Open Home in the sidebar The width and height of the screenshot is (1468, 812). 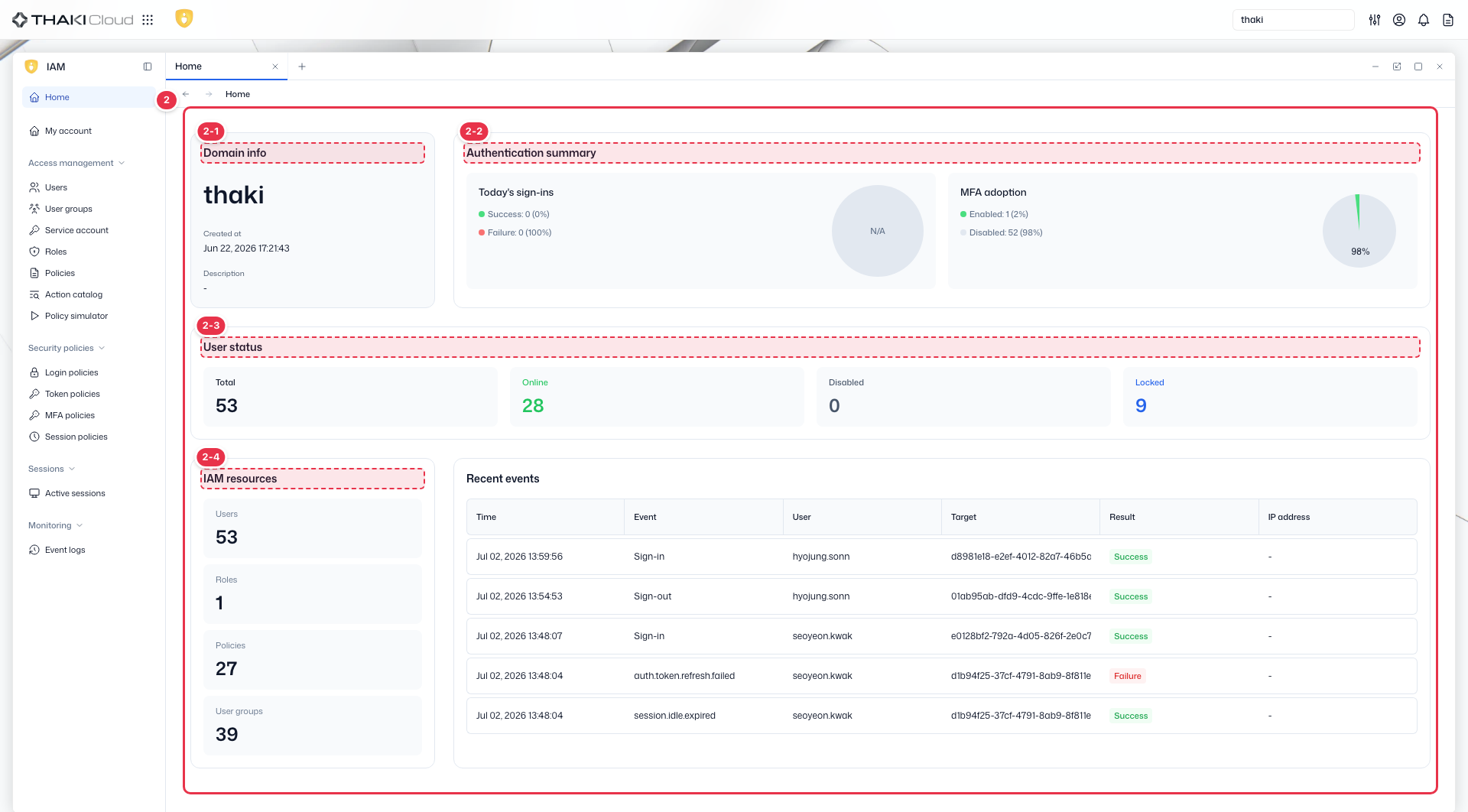coord(89,97)
